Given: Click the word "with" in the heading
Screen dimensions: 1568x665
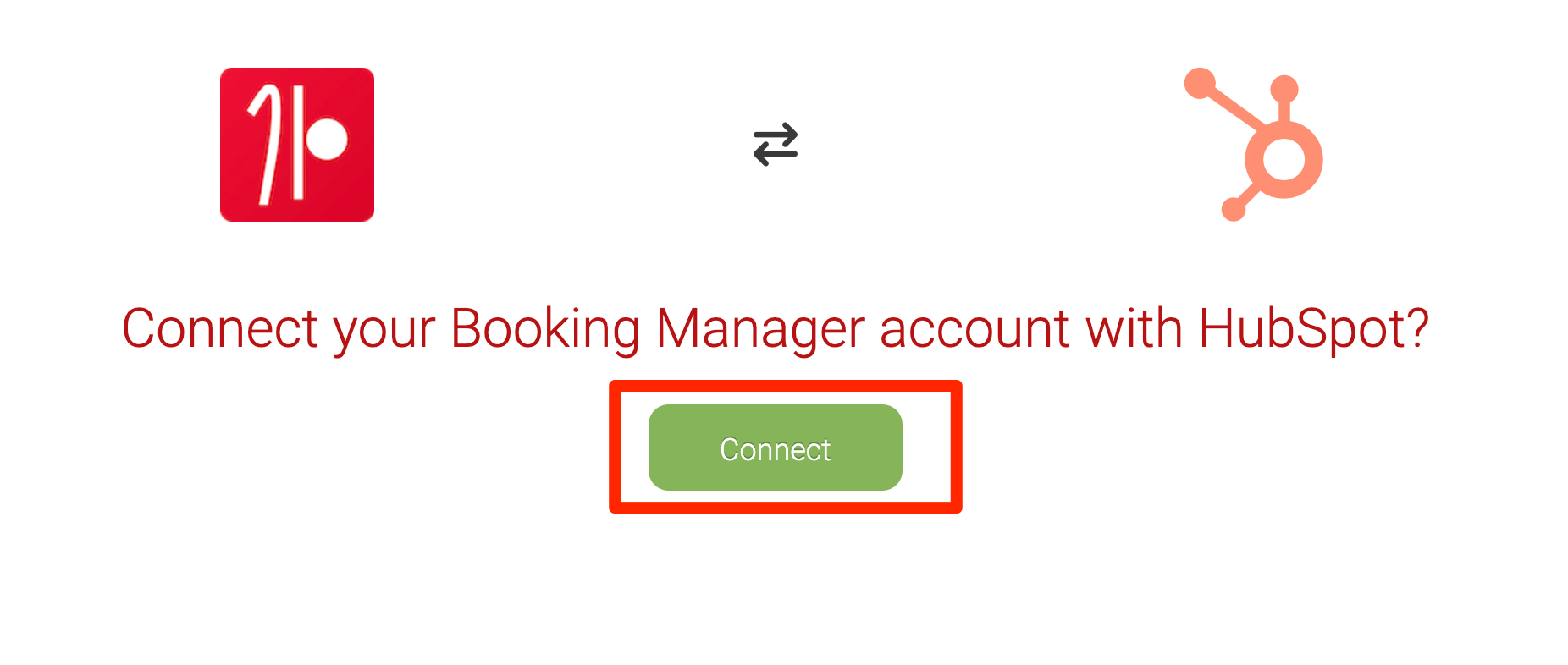Looking at the screenshot, I should click(x=1135, y=328).
